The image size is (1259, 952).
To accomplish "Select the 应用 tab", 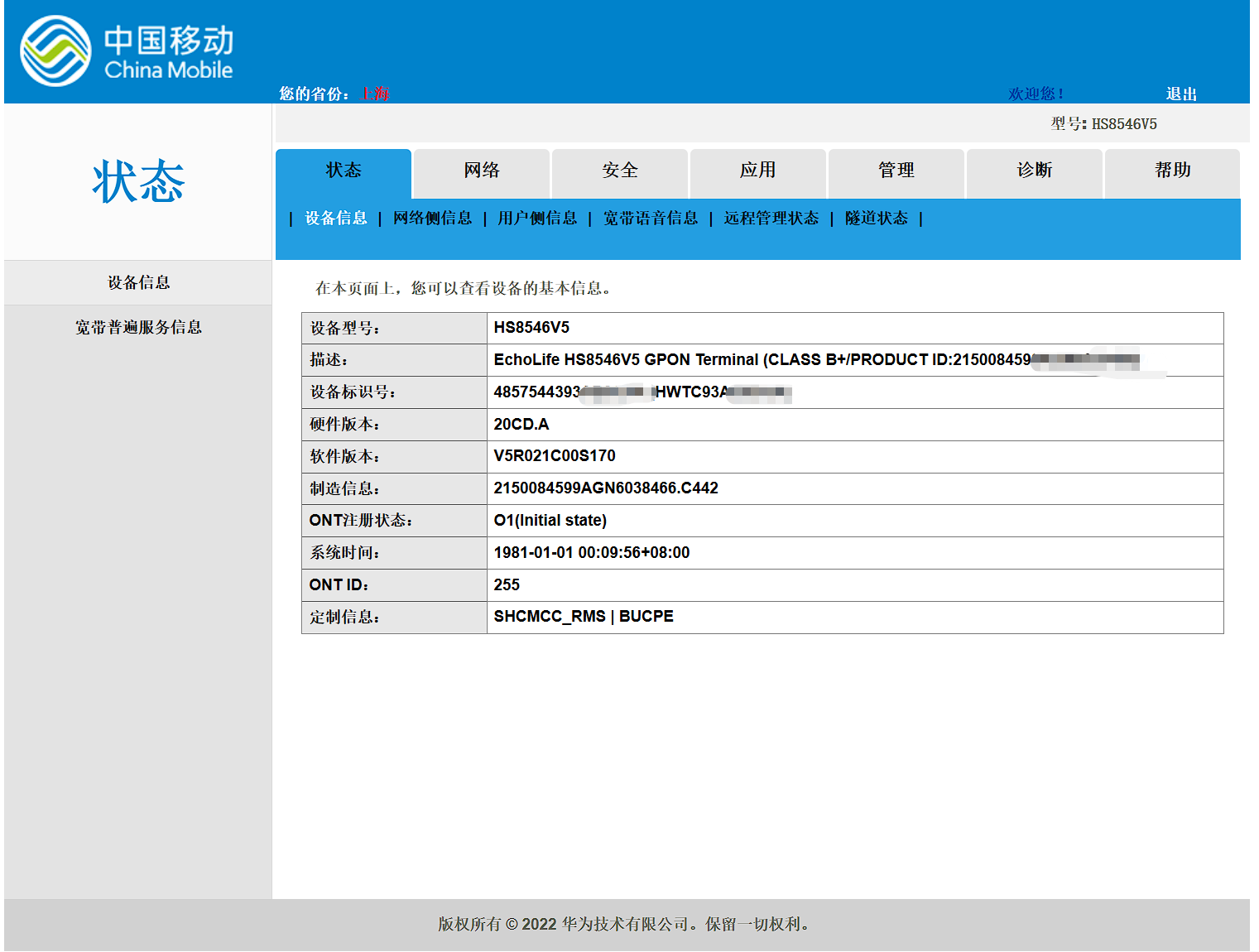I will (x=758, y=171).
